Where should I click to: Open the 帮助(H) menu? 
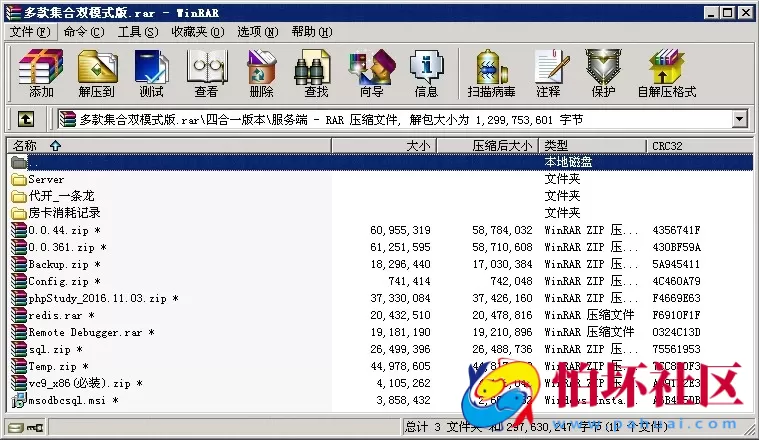(312, 32)
